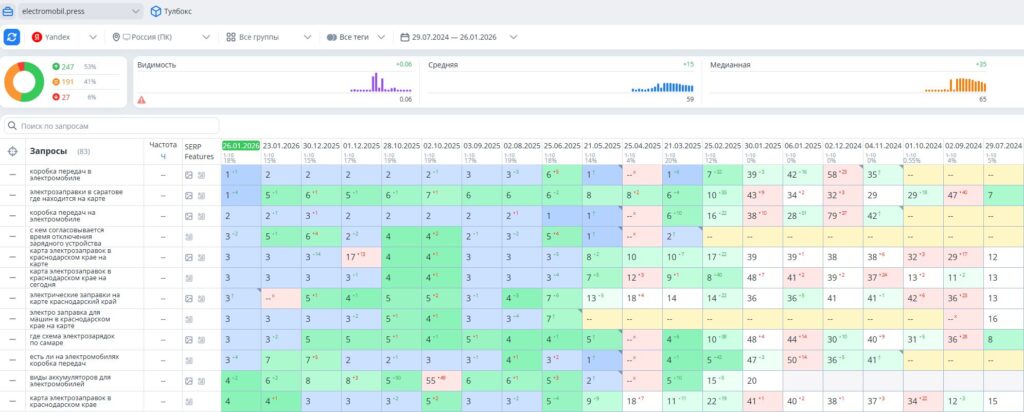This screenshot has width=1024, height=412.
Task: Click the SERP Features column header
Action: pyautogui.click(x=199, y=151)
